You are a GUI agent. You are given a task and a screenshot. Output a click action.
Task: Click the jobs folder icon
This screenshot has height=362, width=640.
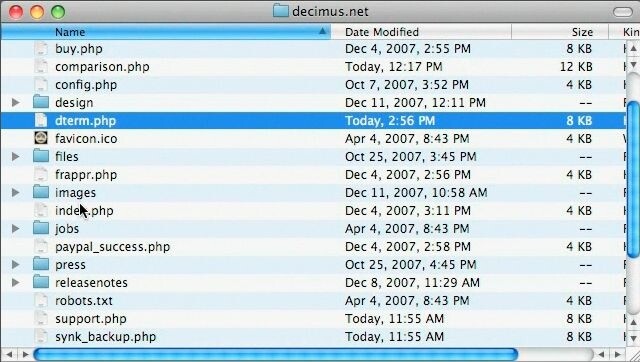pos(41,228)
